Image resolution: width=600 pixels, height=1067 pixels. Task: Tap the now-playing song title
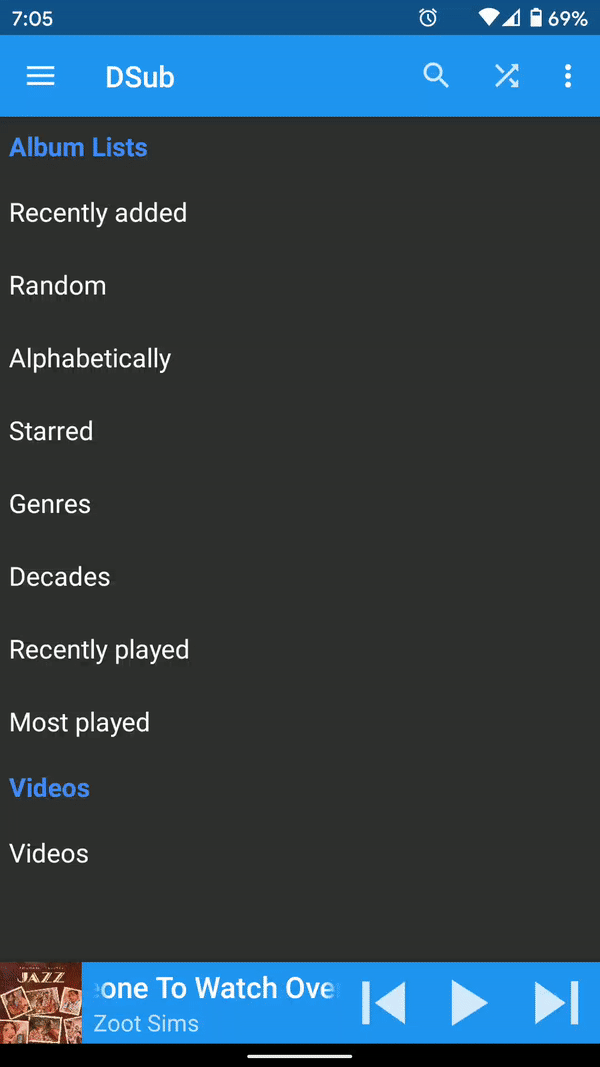click(x=214, y=987)
